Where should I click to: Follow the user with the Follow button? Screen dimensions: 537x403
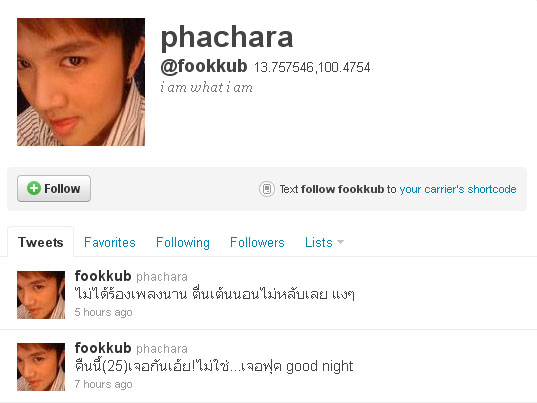pos(54,188)
